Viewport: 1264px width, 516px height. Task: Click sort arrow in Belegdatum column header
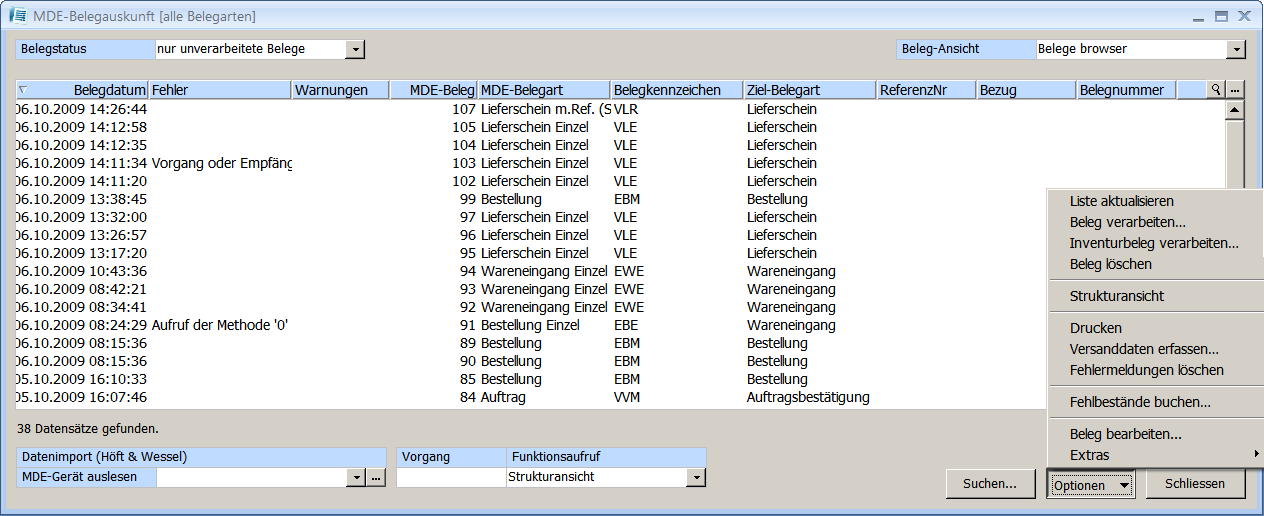point(23,90)
